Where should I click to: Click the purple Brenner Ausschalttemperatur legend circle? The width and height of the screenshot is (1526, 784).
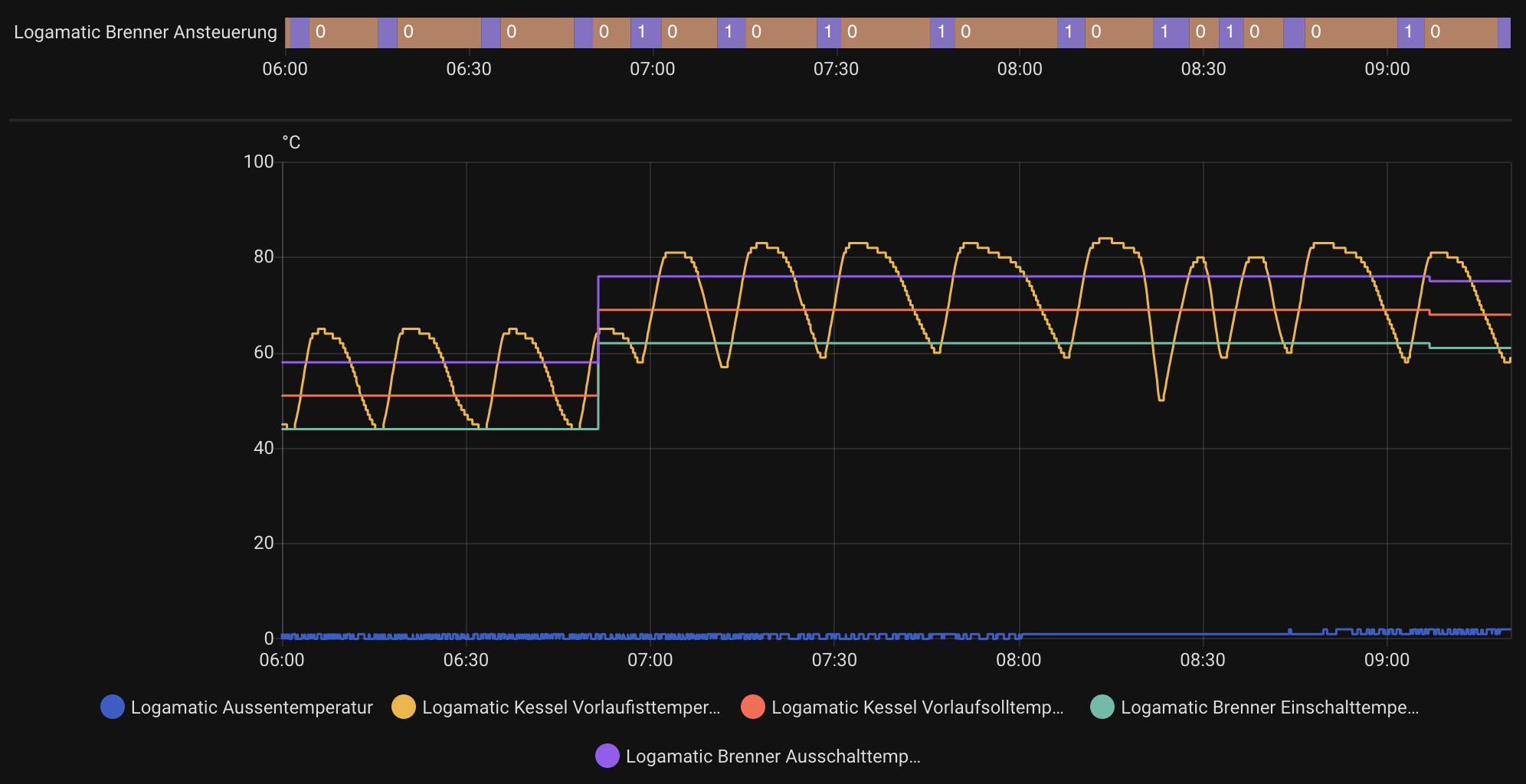pyautogui.click(x=607, y=756)
